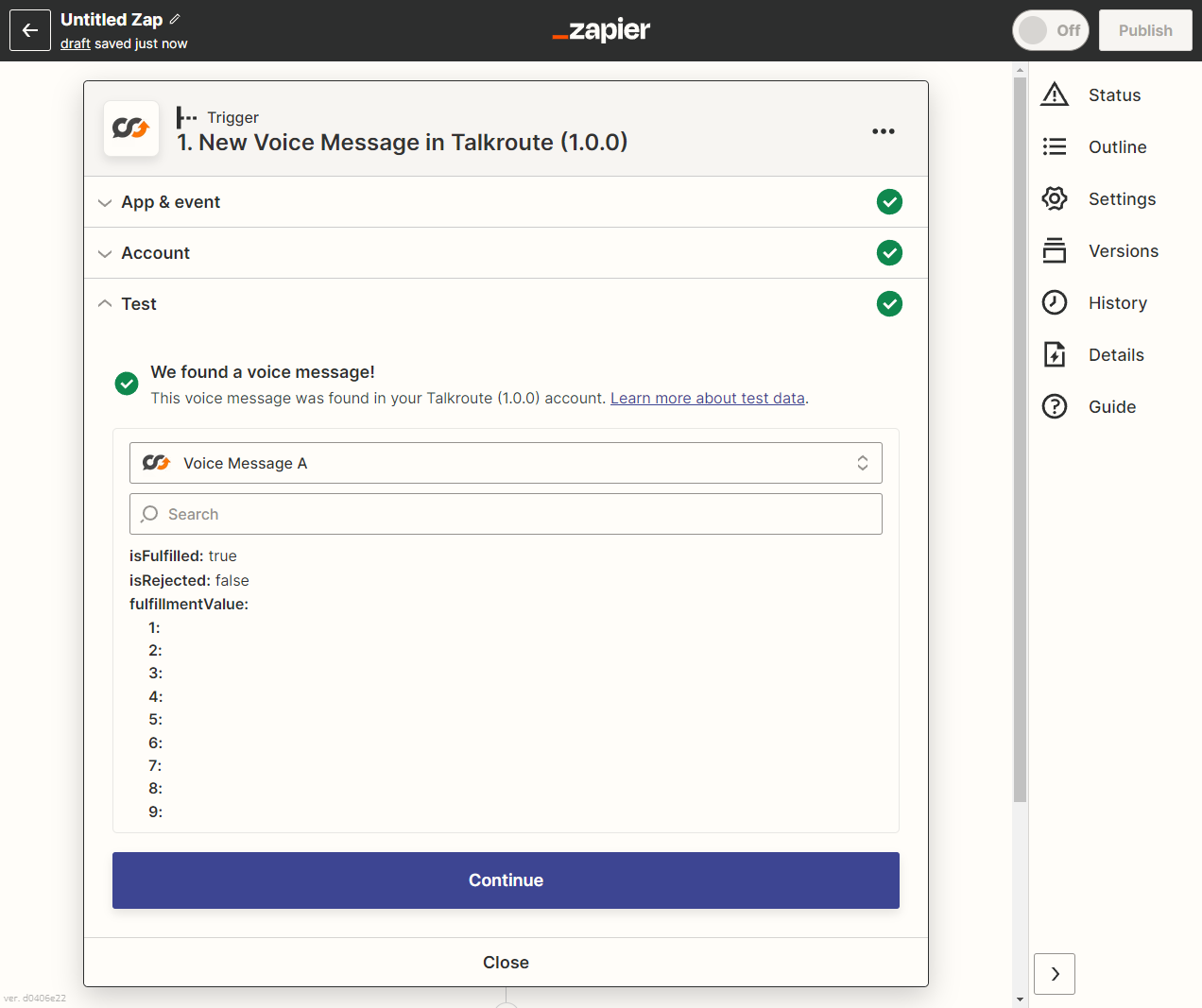
Task: Click the Zapier logo in the header
Action: (x=601, y=30)
